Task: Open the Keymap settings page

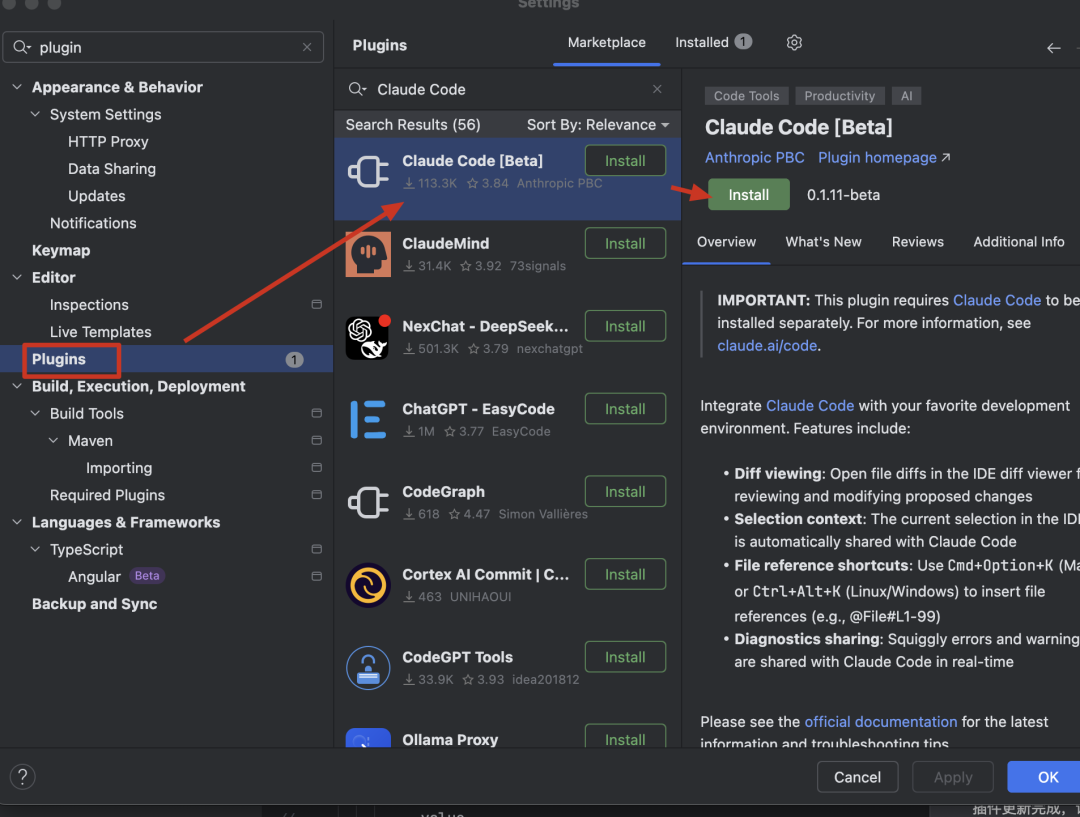Action: point(61,250)
